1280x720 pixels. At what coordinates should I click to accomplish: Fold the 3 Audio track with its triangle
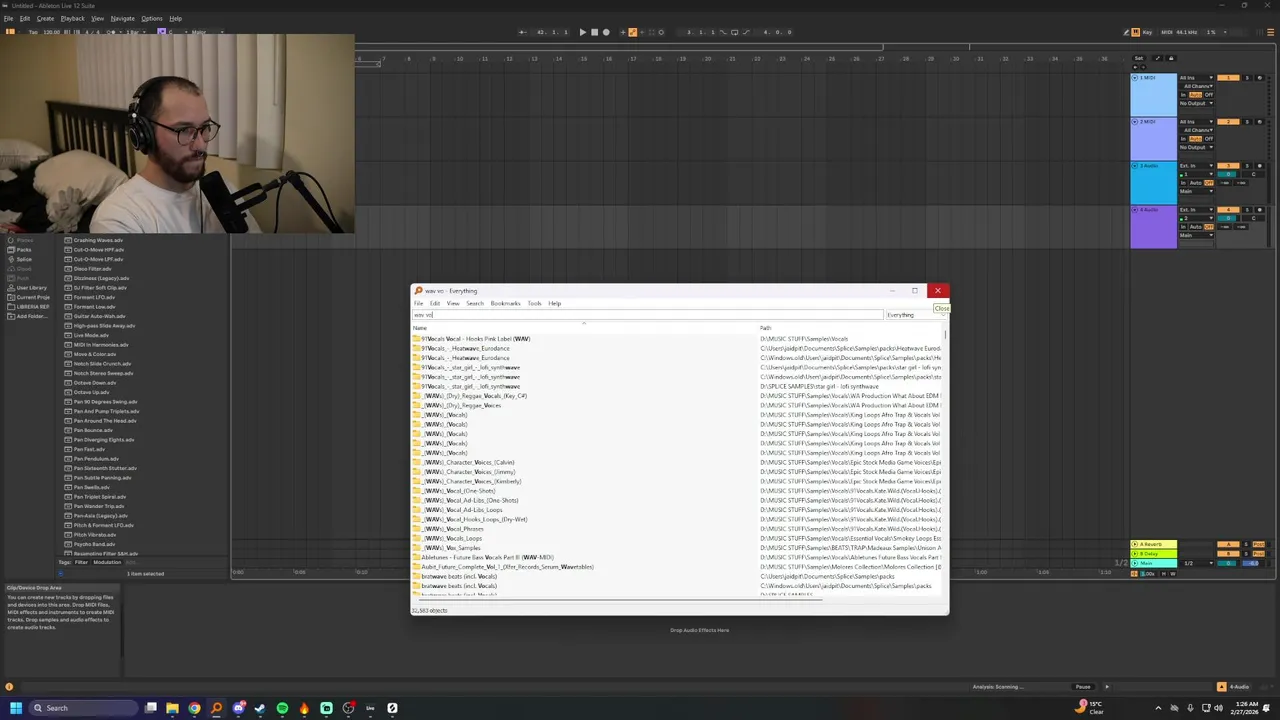[1135, 166]
